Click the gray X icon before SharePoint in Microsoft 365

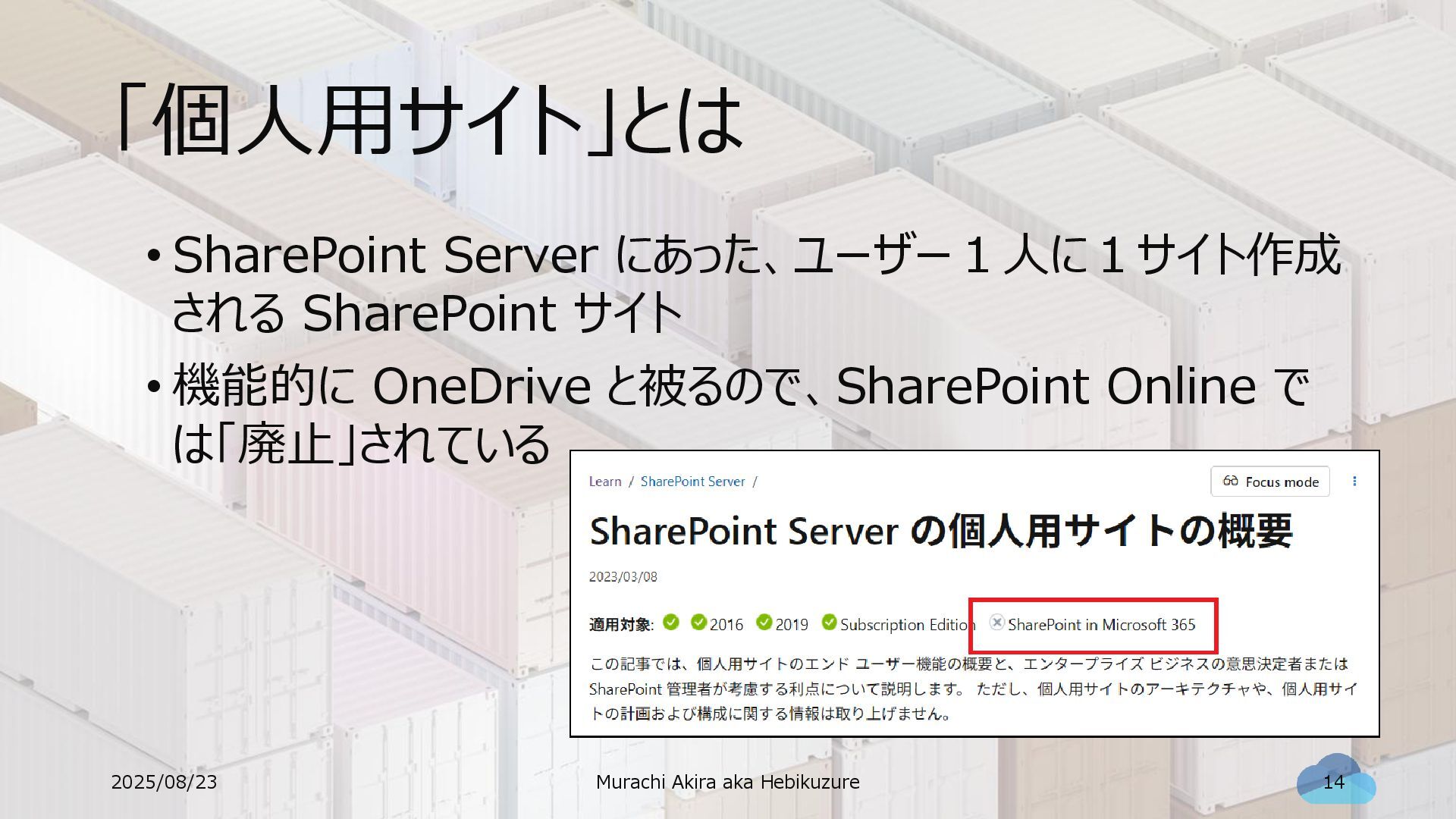pyautogui.click(x=997, y=623)
